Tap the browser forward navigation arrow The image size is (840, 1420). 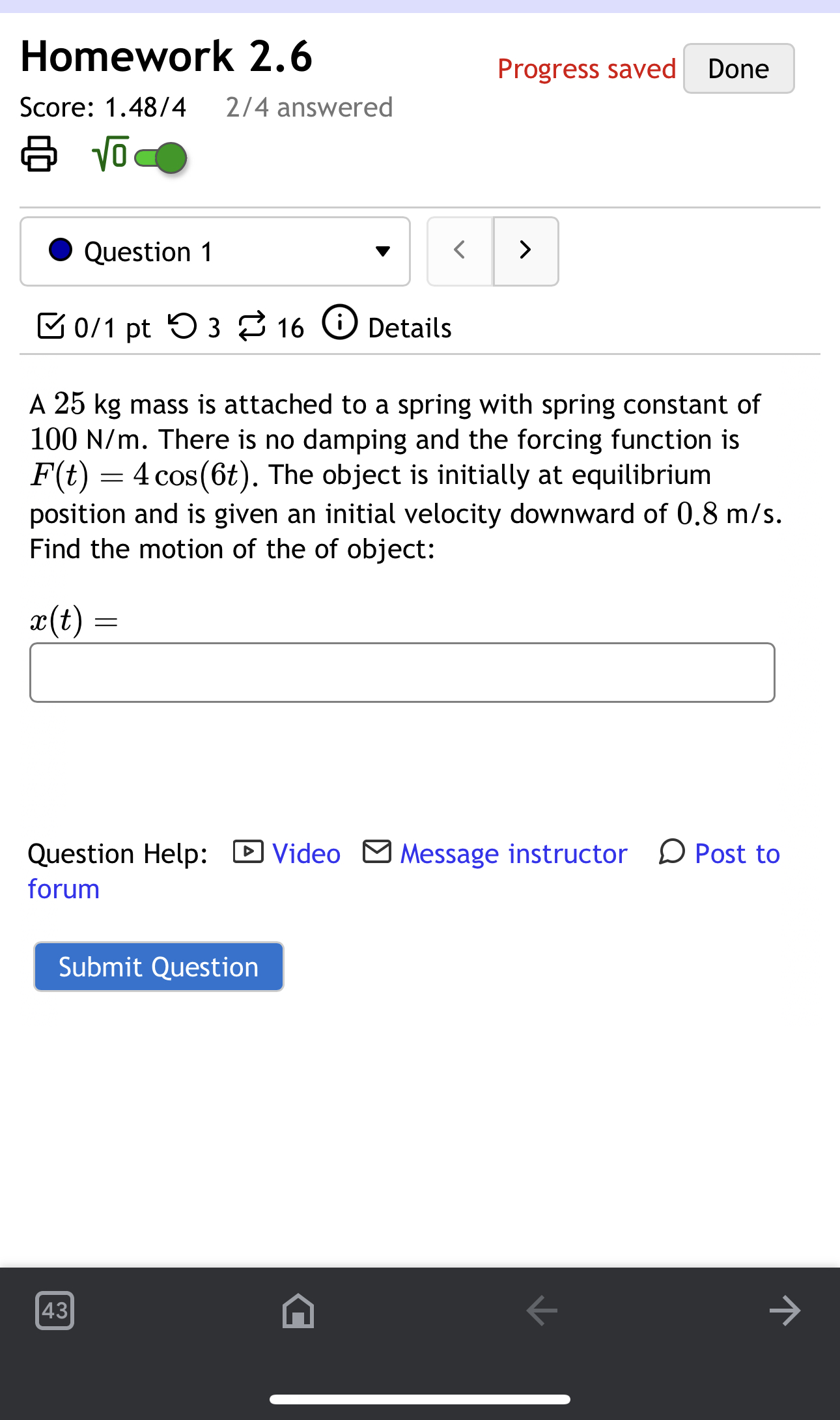[785, 1311]
